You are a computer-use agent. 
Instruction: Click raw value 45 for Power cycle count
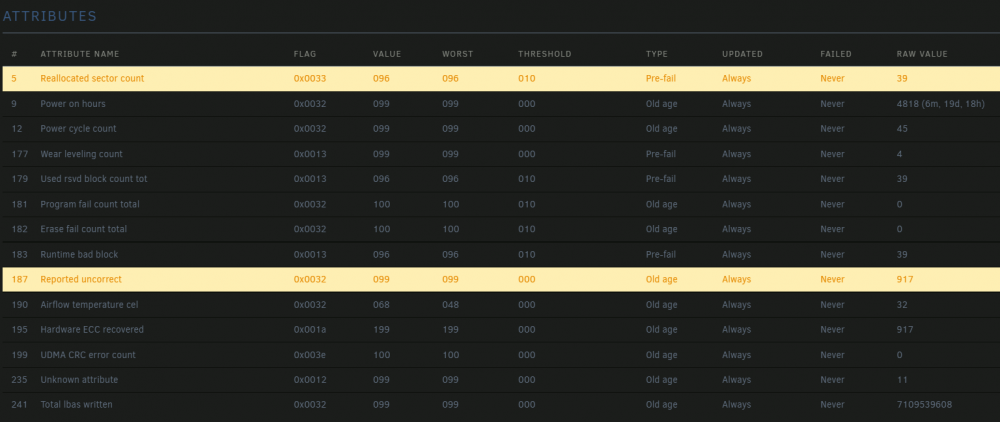[902, 129]
